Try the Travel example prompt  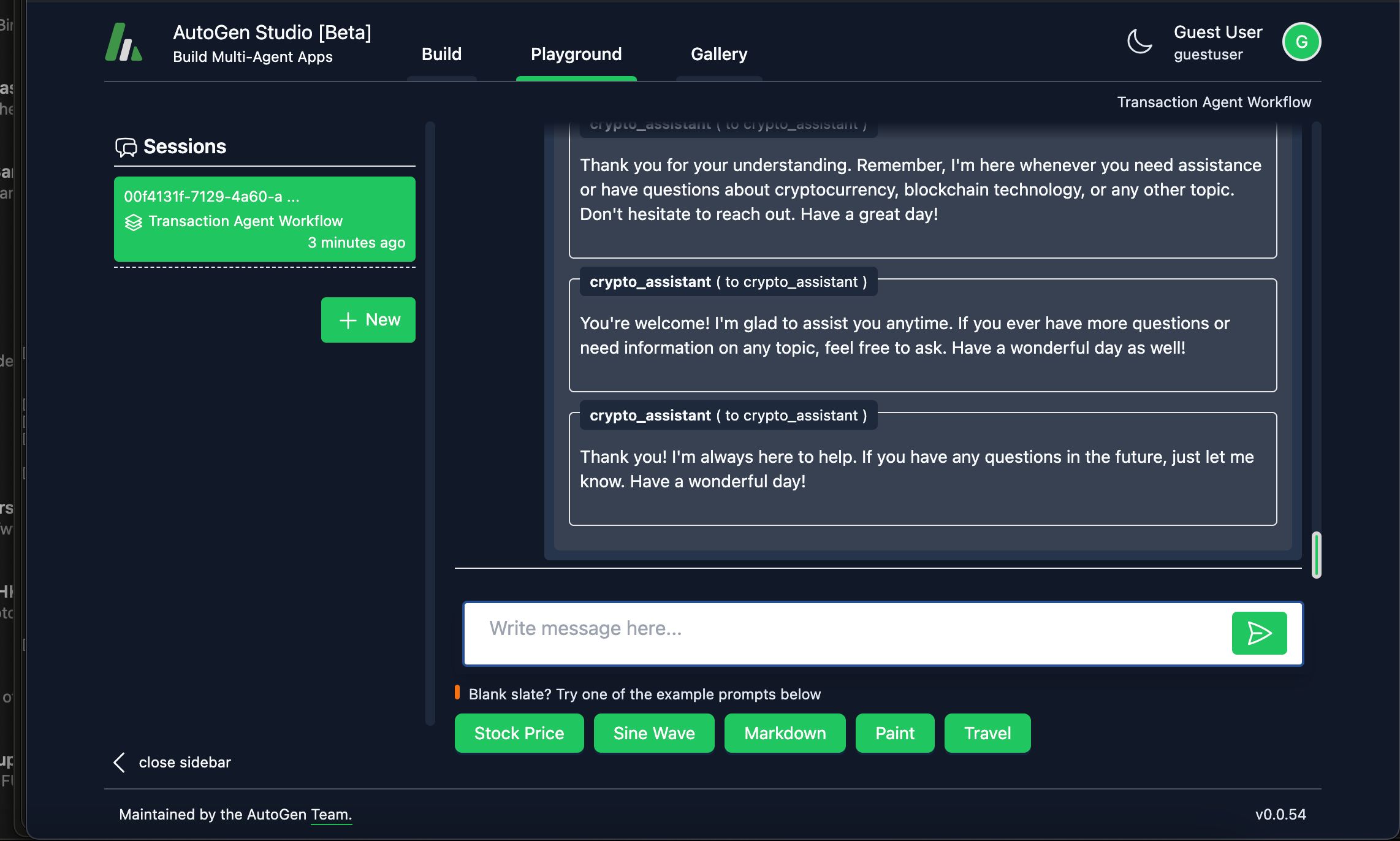click(x=987, y=733)
